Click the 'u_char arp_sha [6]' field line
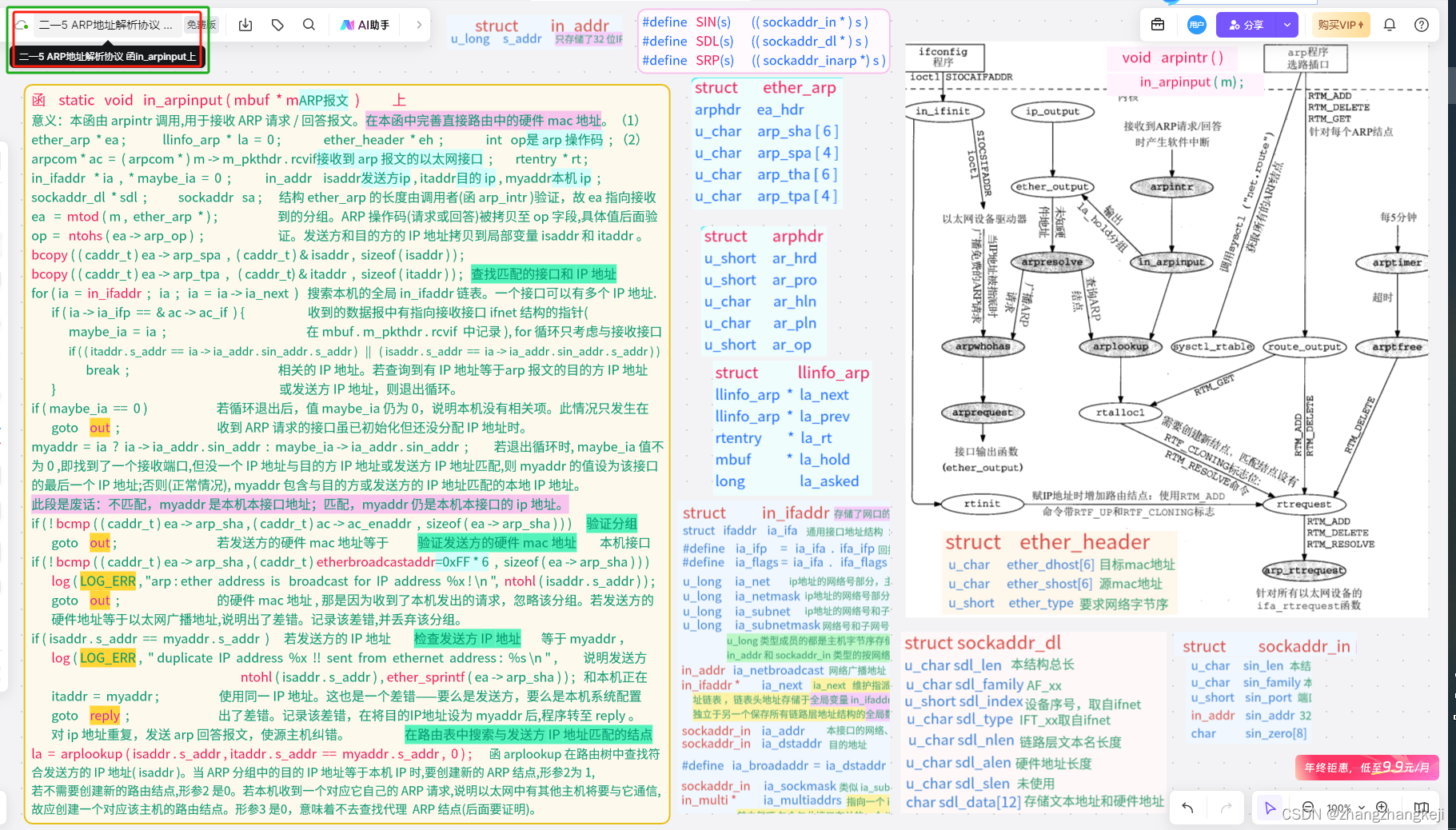1456x830 pixels. click(x=765, y=131)
